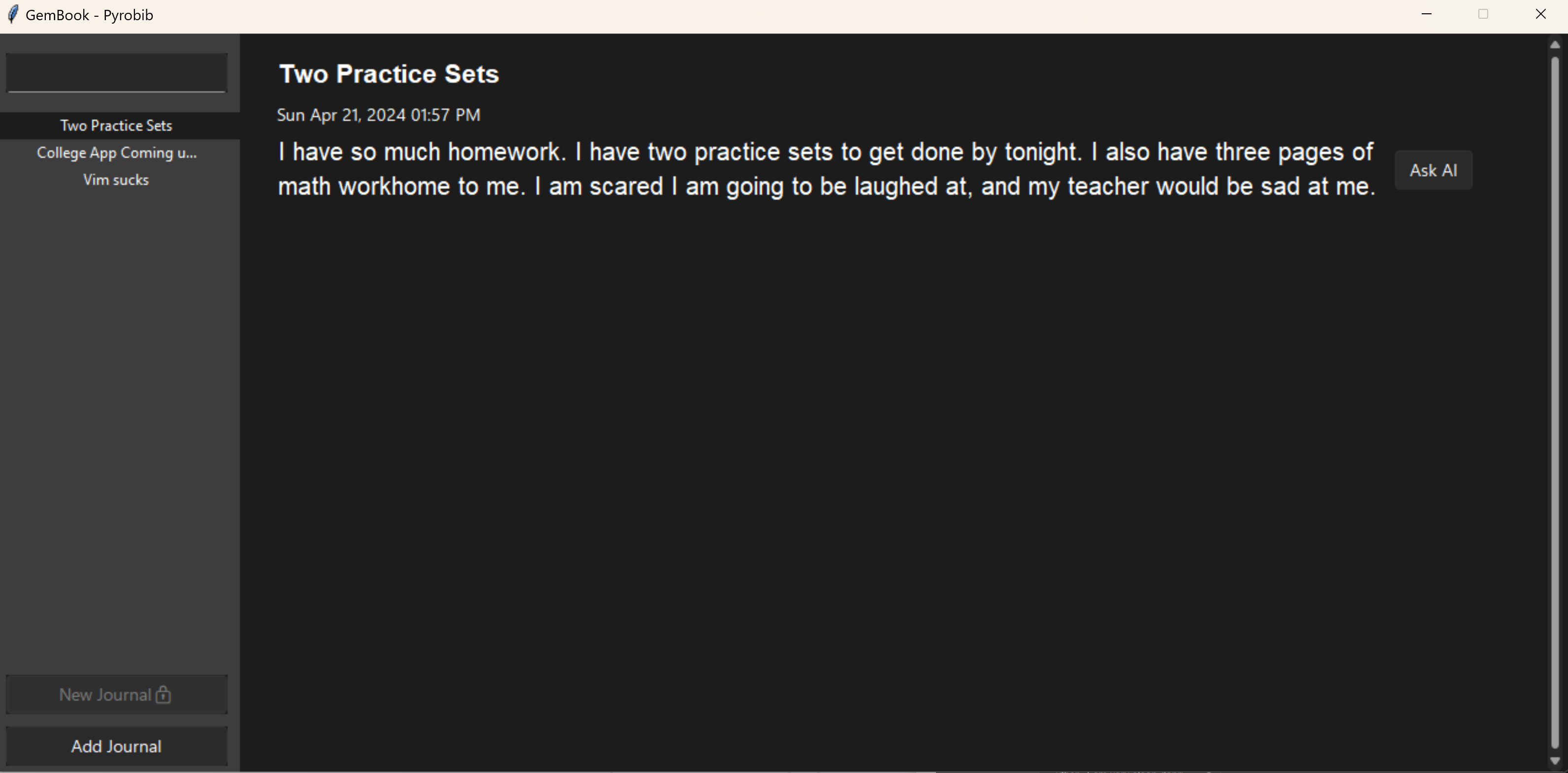Open the Vim sucks journal entry
Viewport: 1568px width, 773px height.
click(x=116, y=180)
